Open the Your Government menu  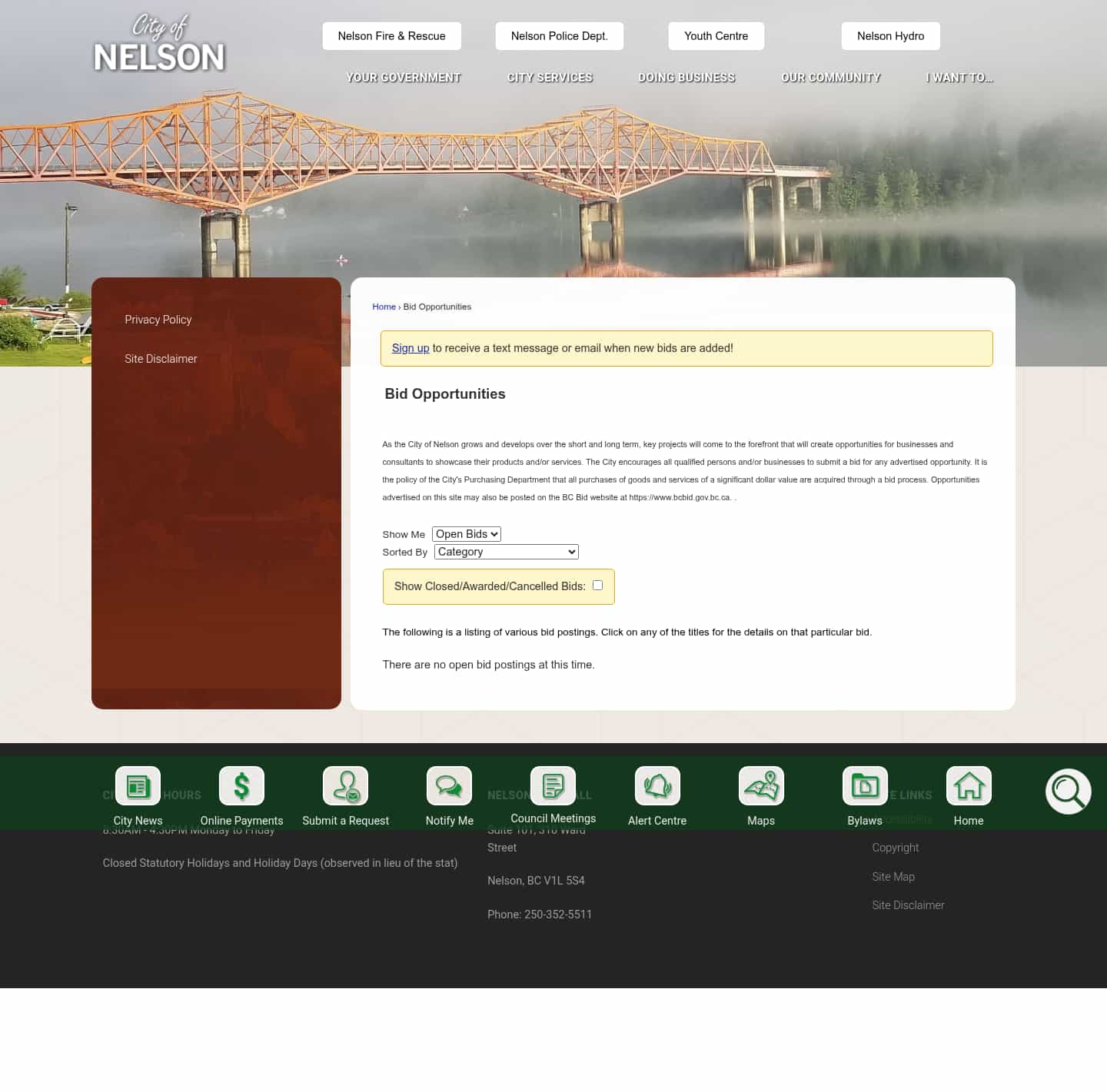[404, 78]
